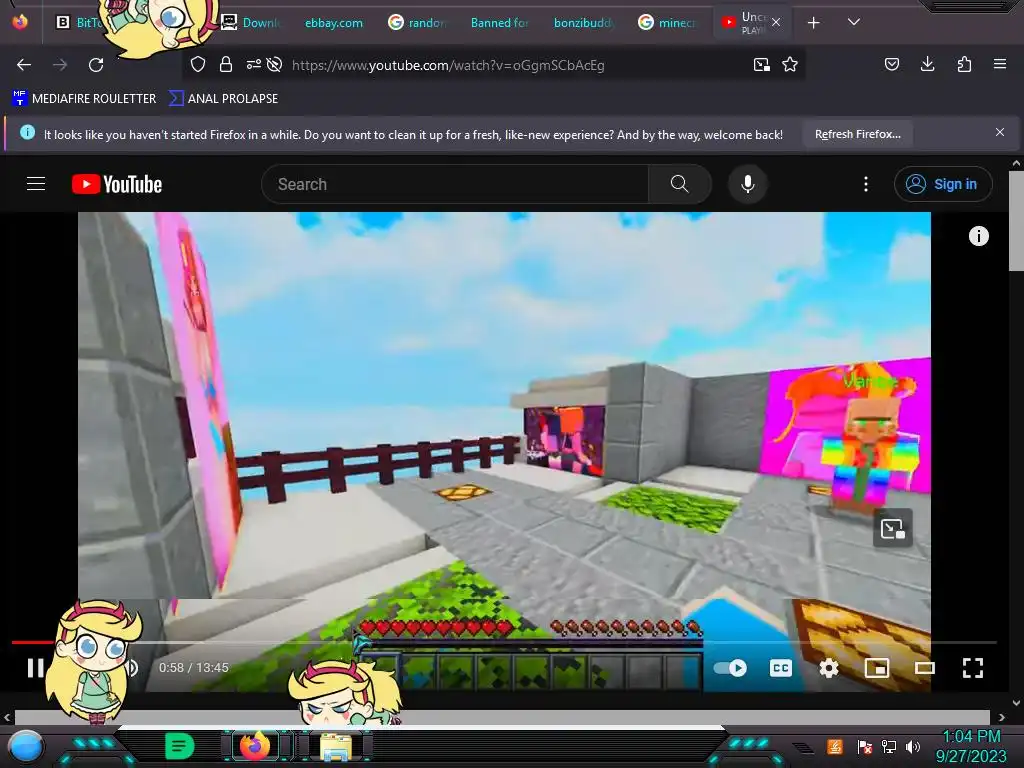Click the Sign in button
This screenshot has width=1024, height=768.
tap(943, 184)
